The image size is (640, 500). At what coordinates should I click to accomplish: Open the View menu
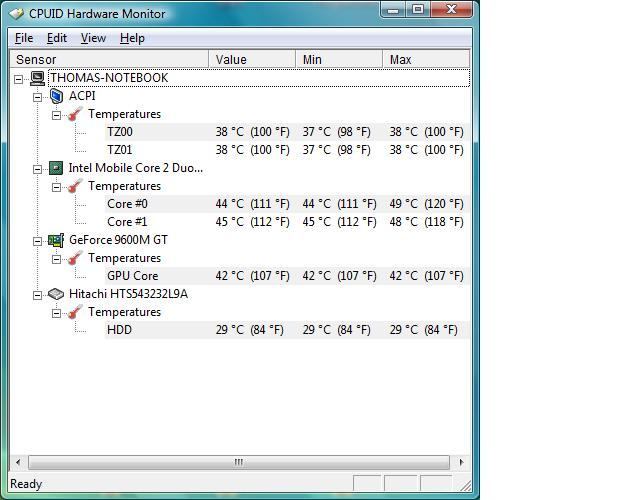pyautogui.click(x=93, y=38)
